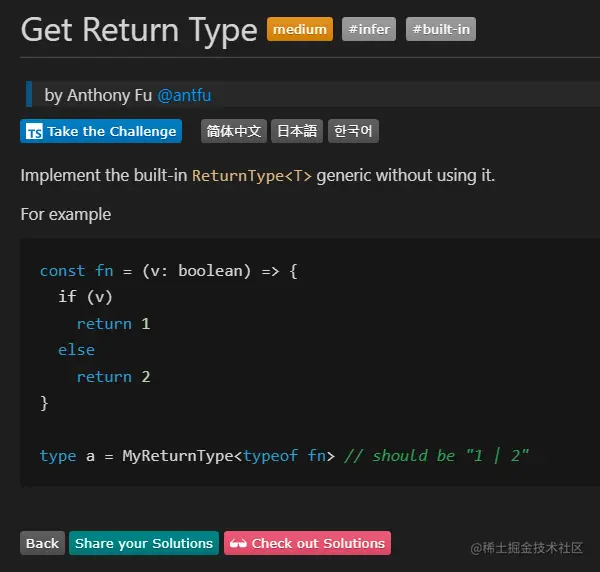Switch to 简体中文 translation
Screen dimensions: 600x572
click(x=233, y=131)
